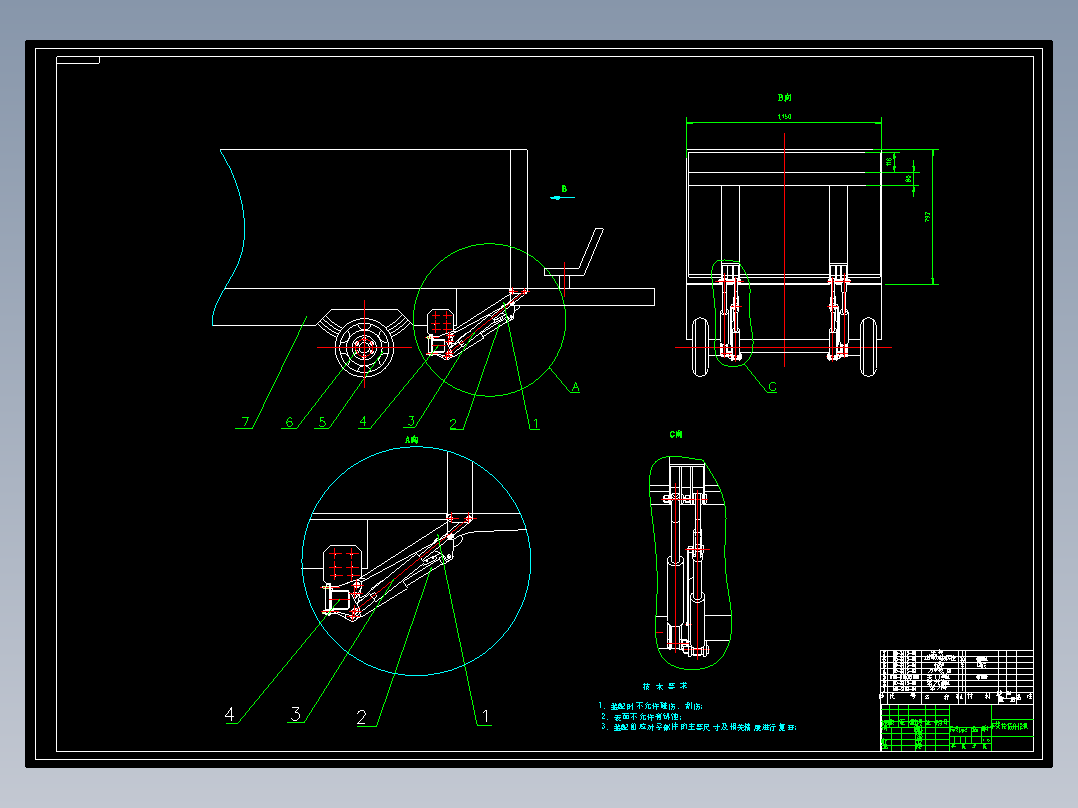
Task: Click detail callout letter C near the wheel
Action: tap(772, 387)
